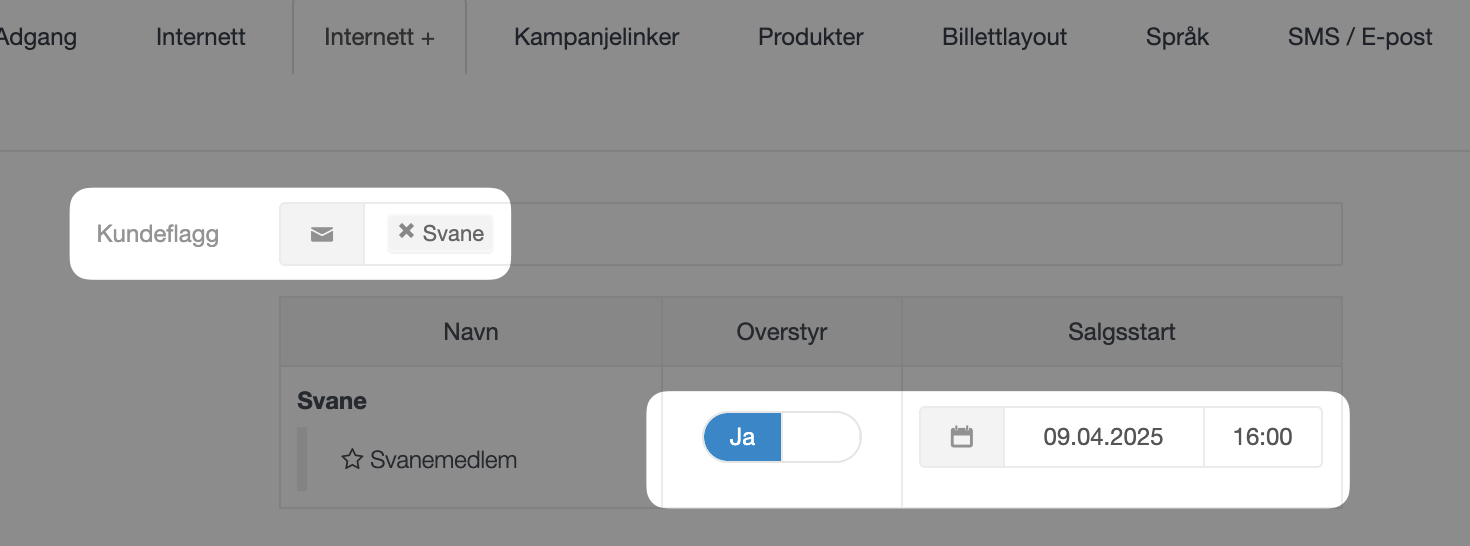This screenshot has height=546, width=1470.
Task: Select the Internett + tab
Action: tap(380, 37)
